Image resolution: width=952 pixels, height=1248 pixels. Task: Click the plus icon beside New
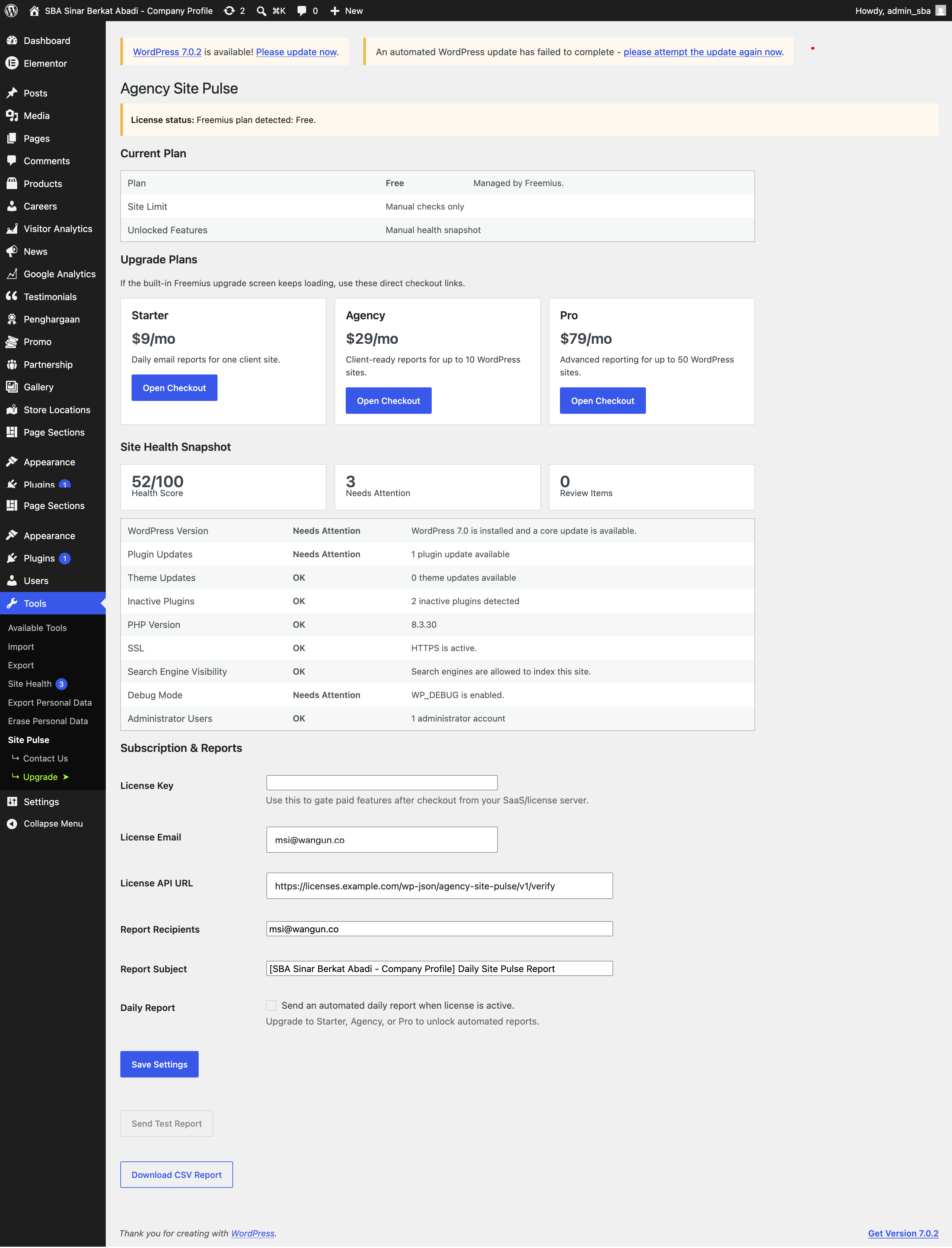[x=335, y=11]
